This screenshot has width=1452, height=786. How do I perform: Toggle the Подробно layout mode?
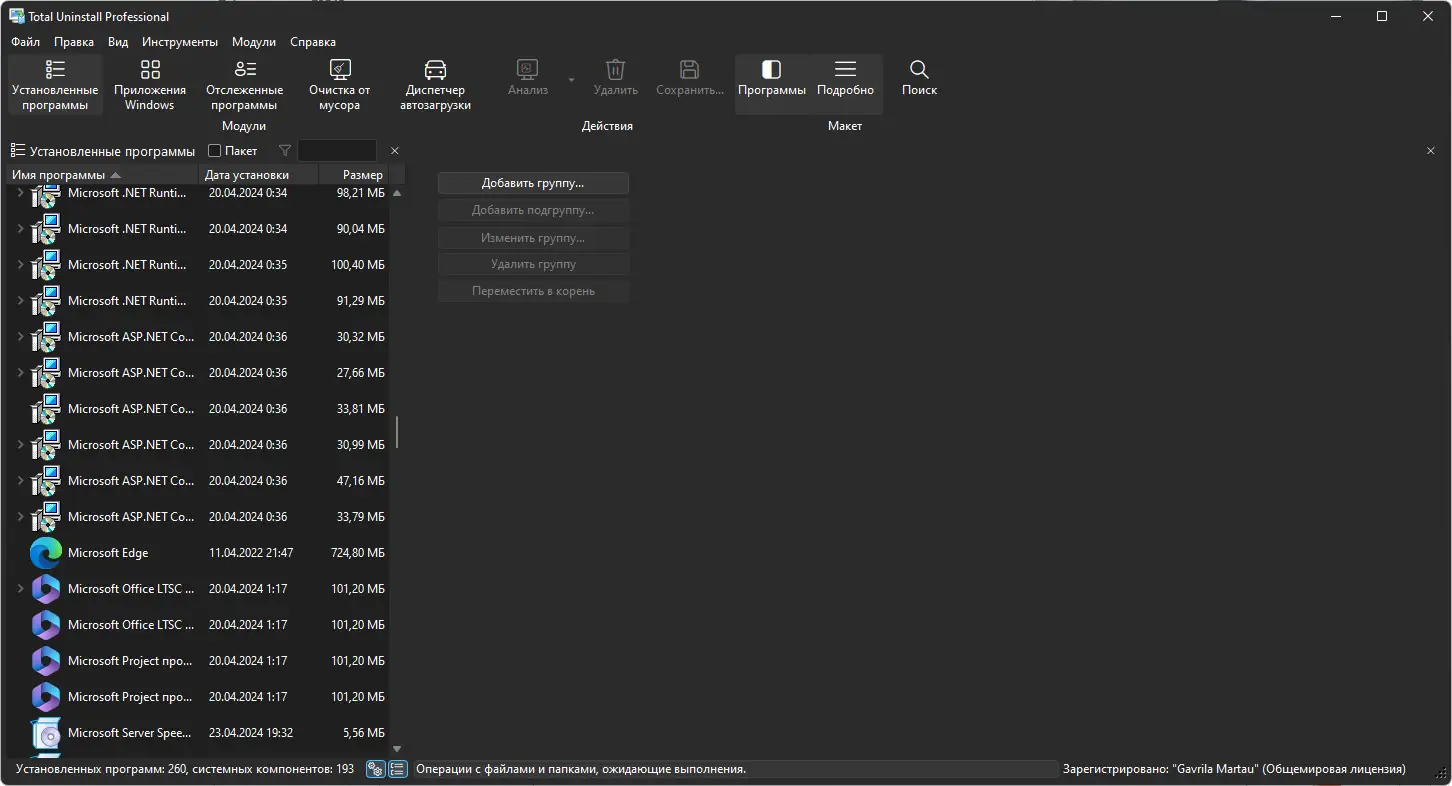pos(845,83)
